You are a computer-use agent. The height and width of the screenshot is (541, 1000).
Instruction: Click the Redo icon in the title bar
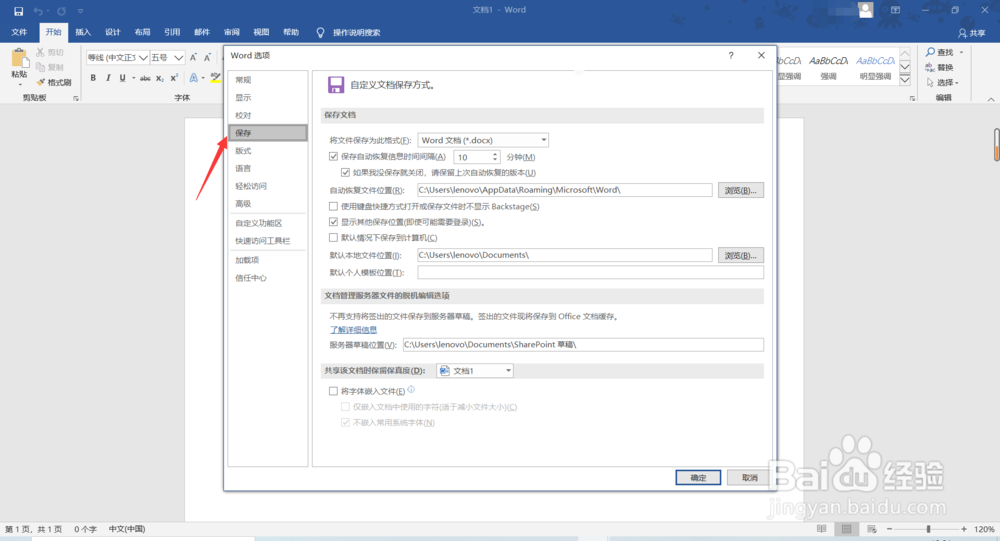61,11
